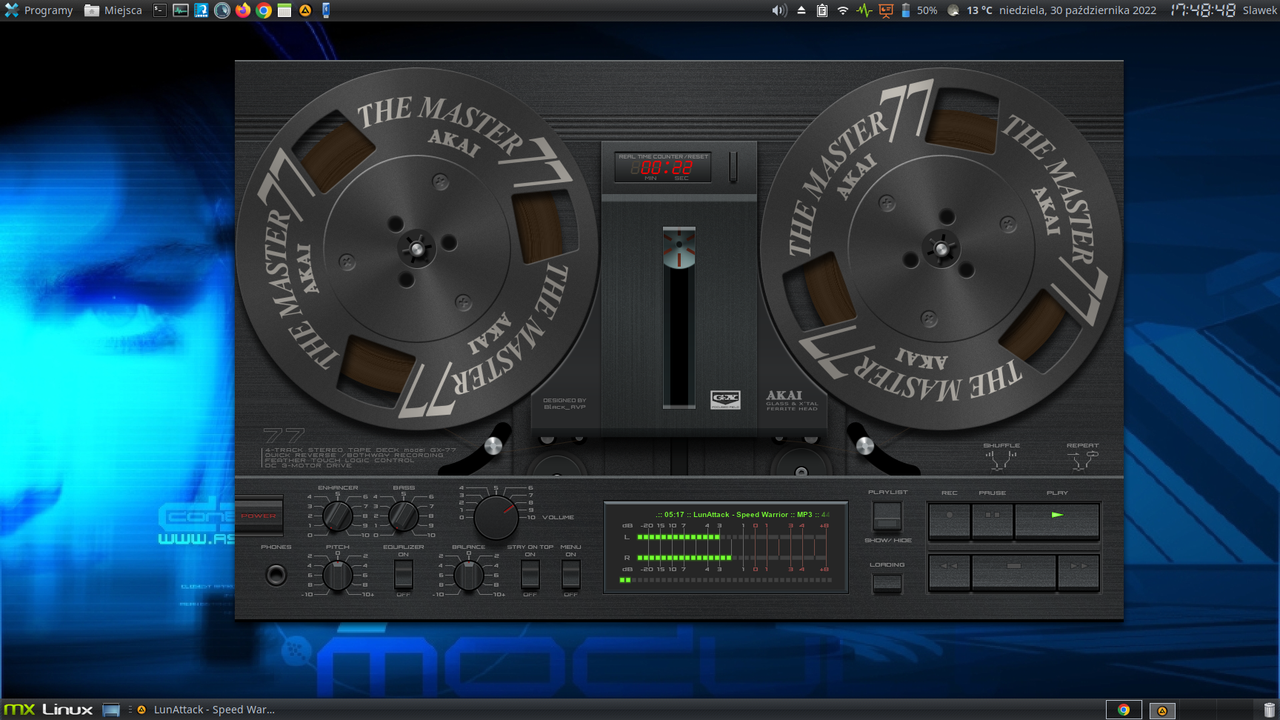Toggle the MENU on/off switch

click(570, 574)
